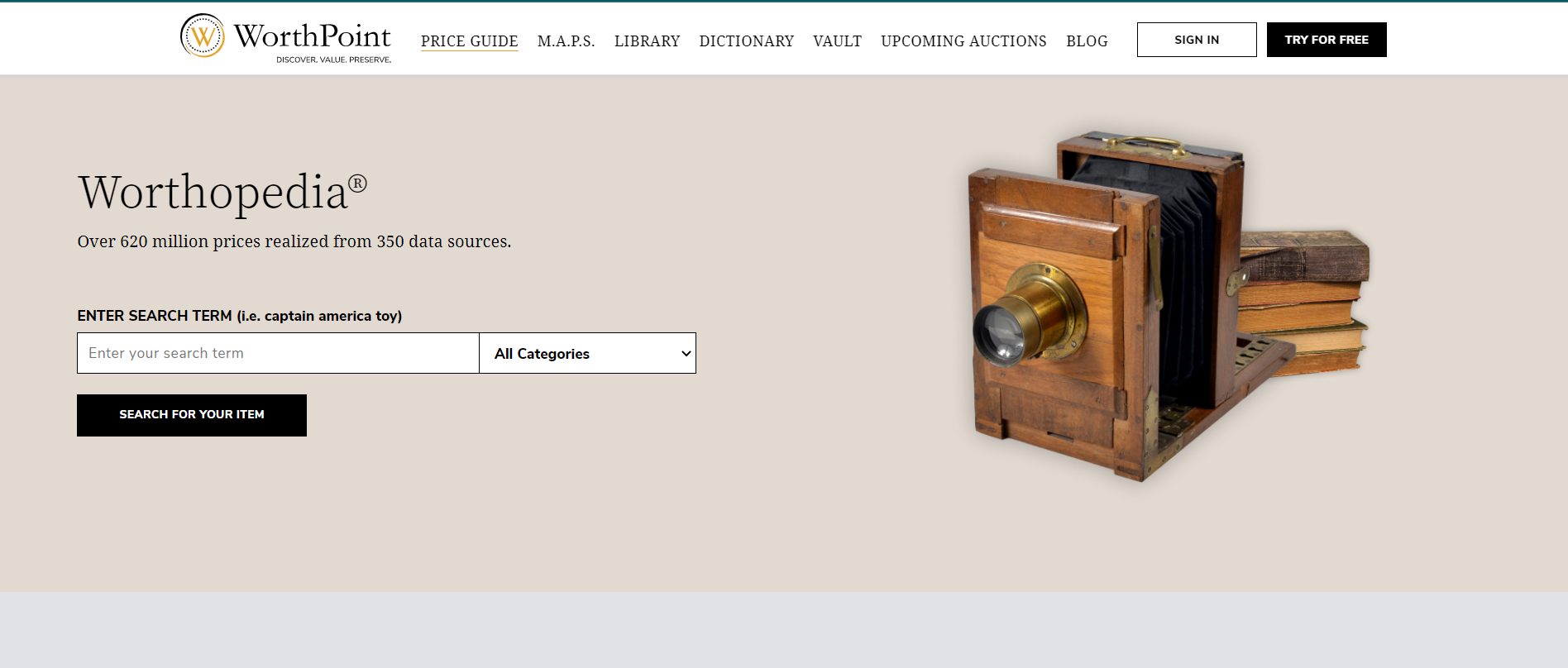Click the Try For Free button
This screenshot has height=668, width=1568.
1327,40
